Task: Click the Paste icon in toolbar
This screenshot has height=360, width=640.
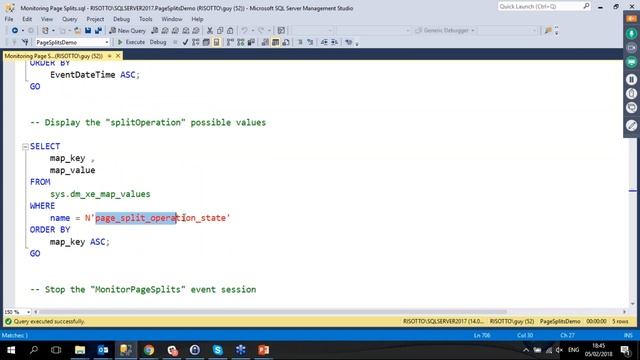Action: click(230, 31)
